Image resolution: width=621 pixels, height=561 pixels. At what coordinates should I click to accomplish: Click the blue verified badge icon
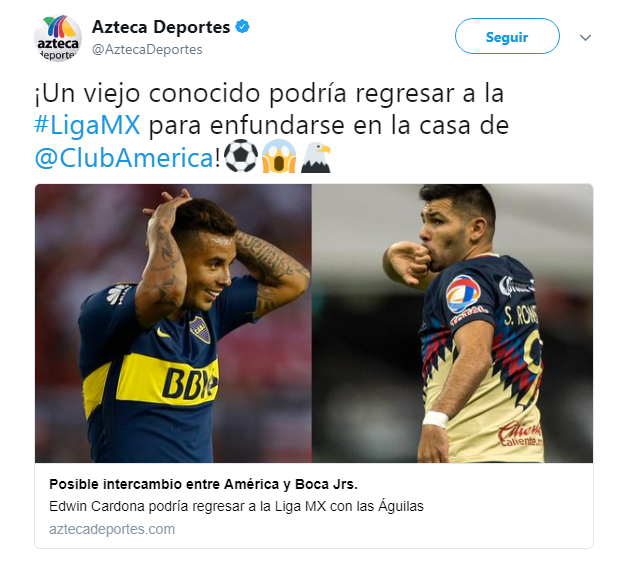[x=242, y=27]
